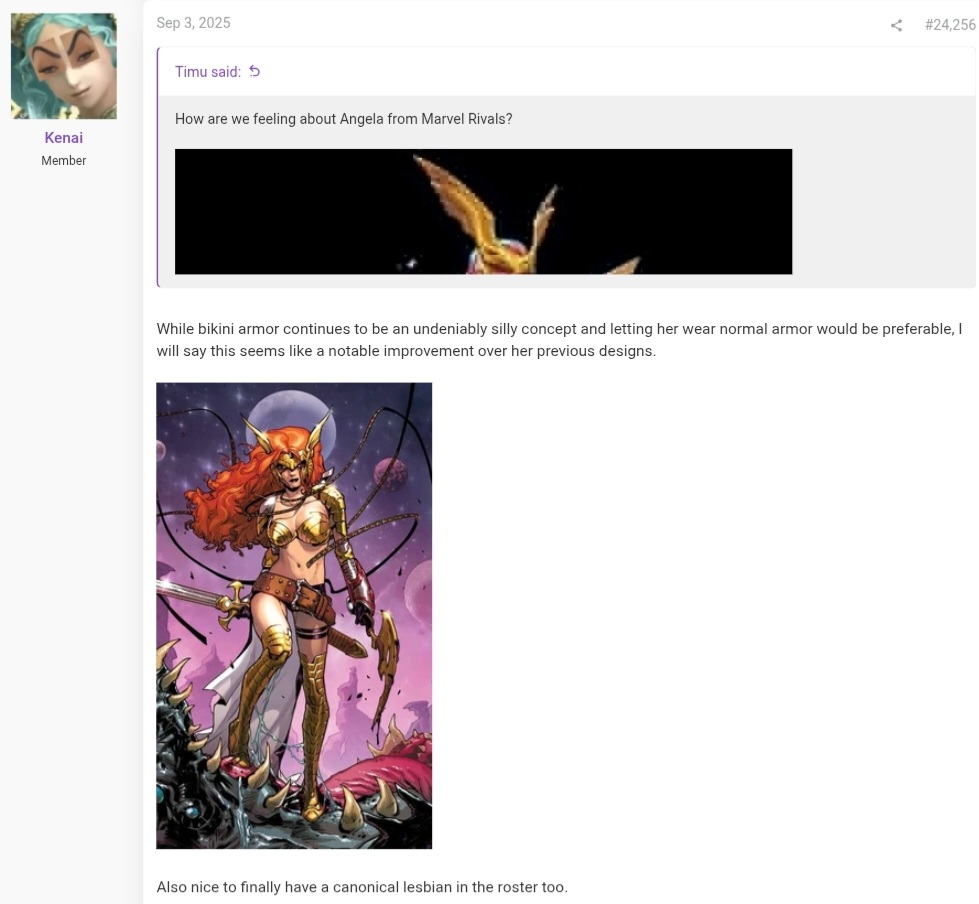Screen dimensions: 979x904
Task: Enlarge the Angela comic artwork image
Action: (x=294, y=616)
